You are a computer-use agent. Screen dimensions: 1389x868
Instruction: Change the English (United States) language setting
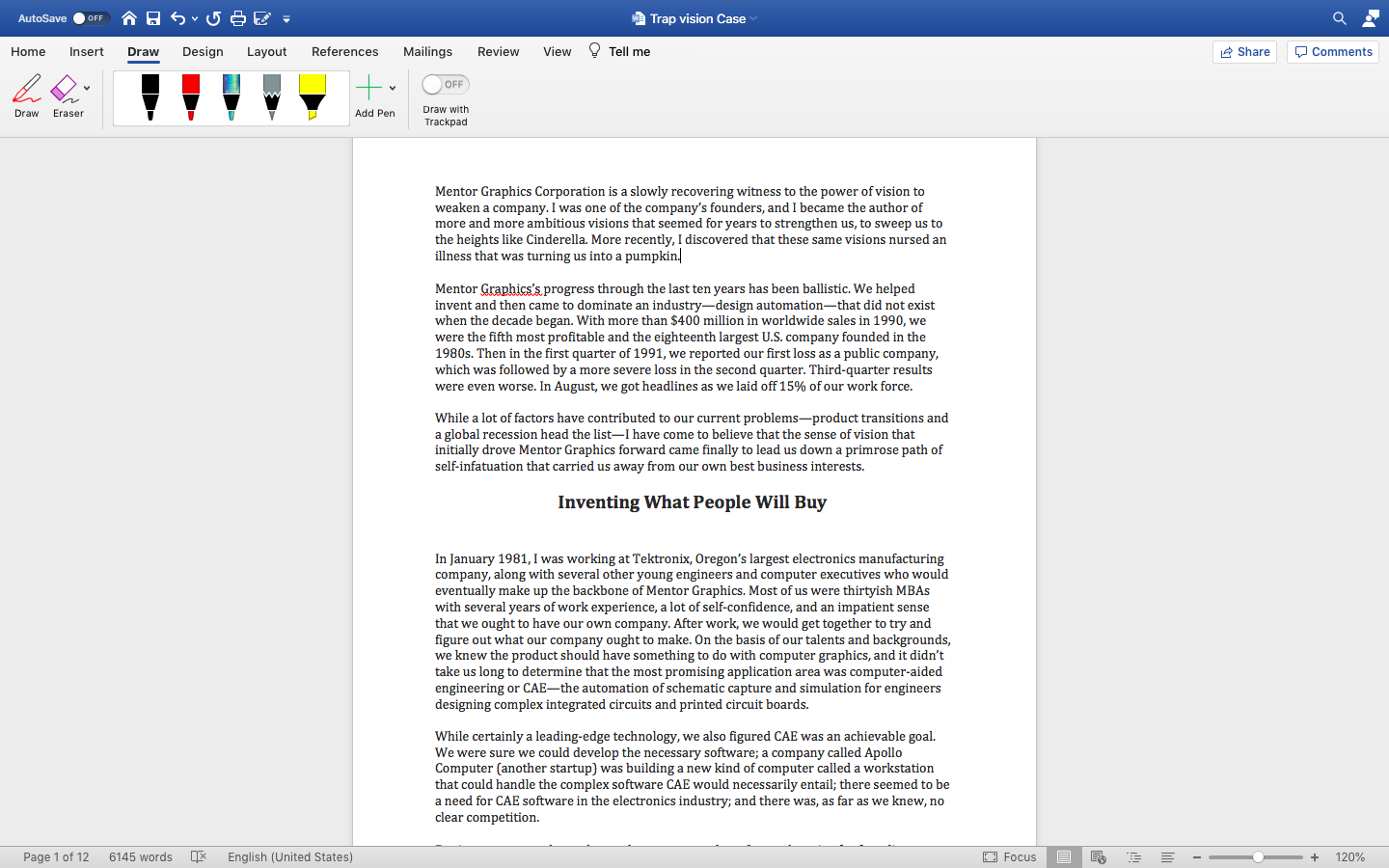coord(290,856)
